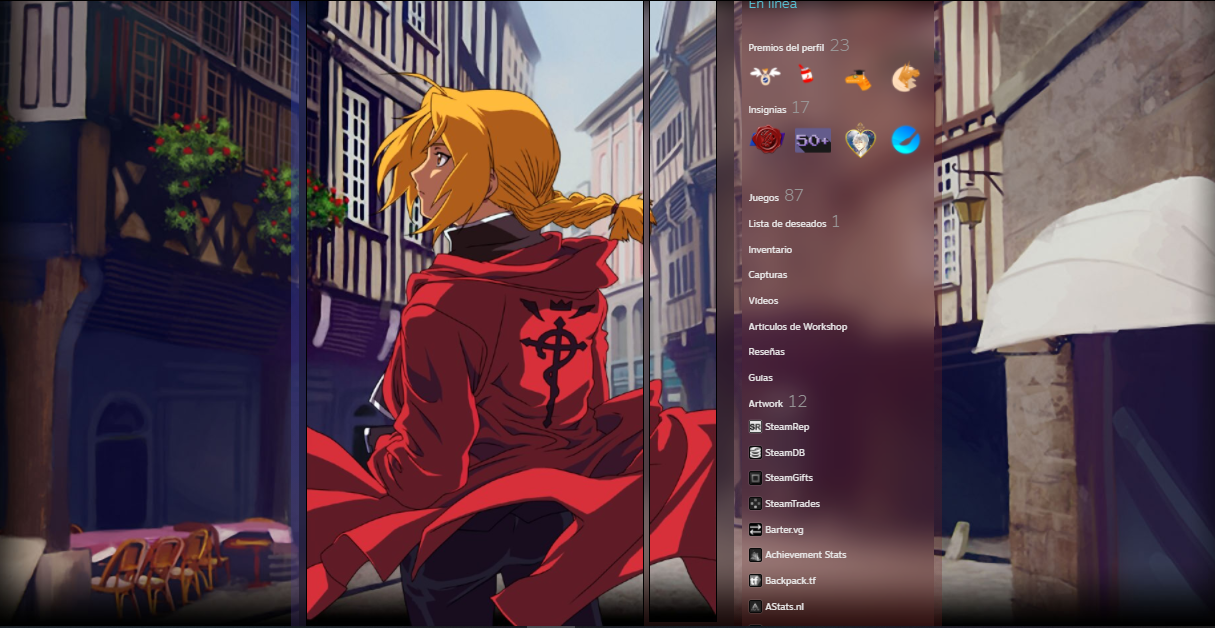This screenshot has width=1215, height=628.
Task: Open the blue circular swoosh badge
Action: tap(906, 140)
